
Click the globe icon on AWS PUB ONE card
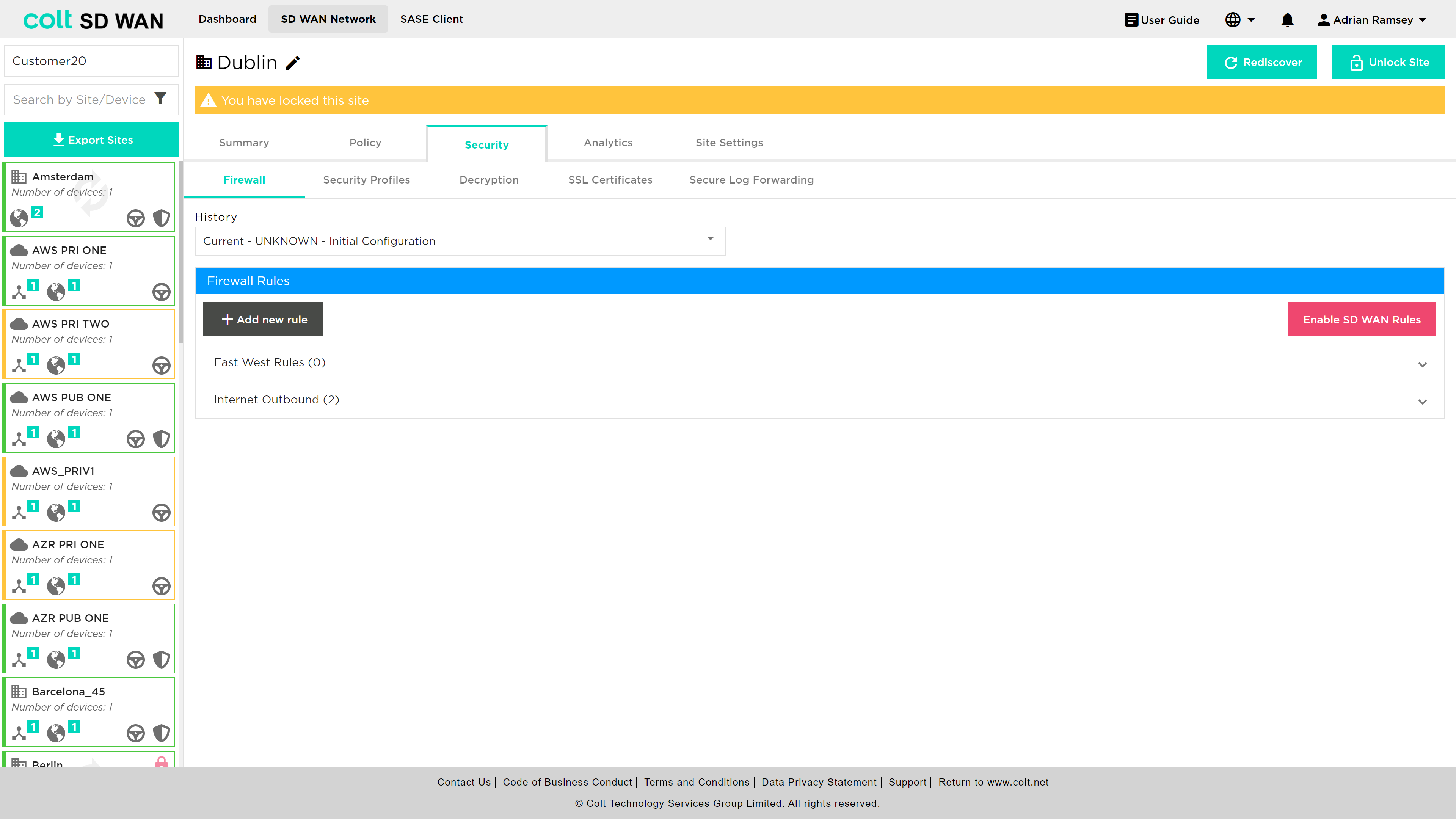point(56,439)
